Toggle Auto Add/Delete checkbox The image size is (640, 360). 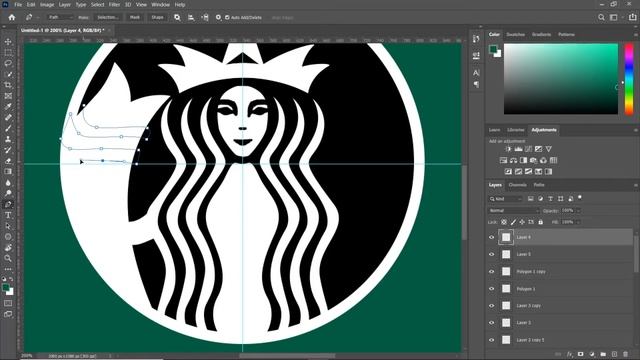pos(227,18)
